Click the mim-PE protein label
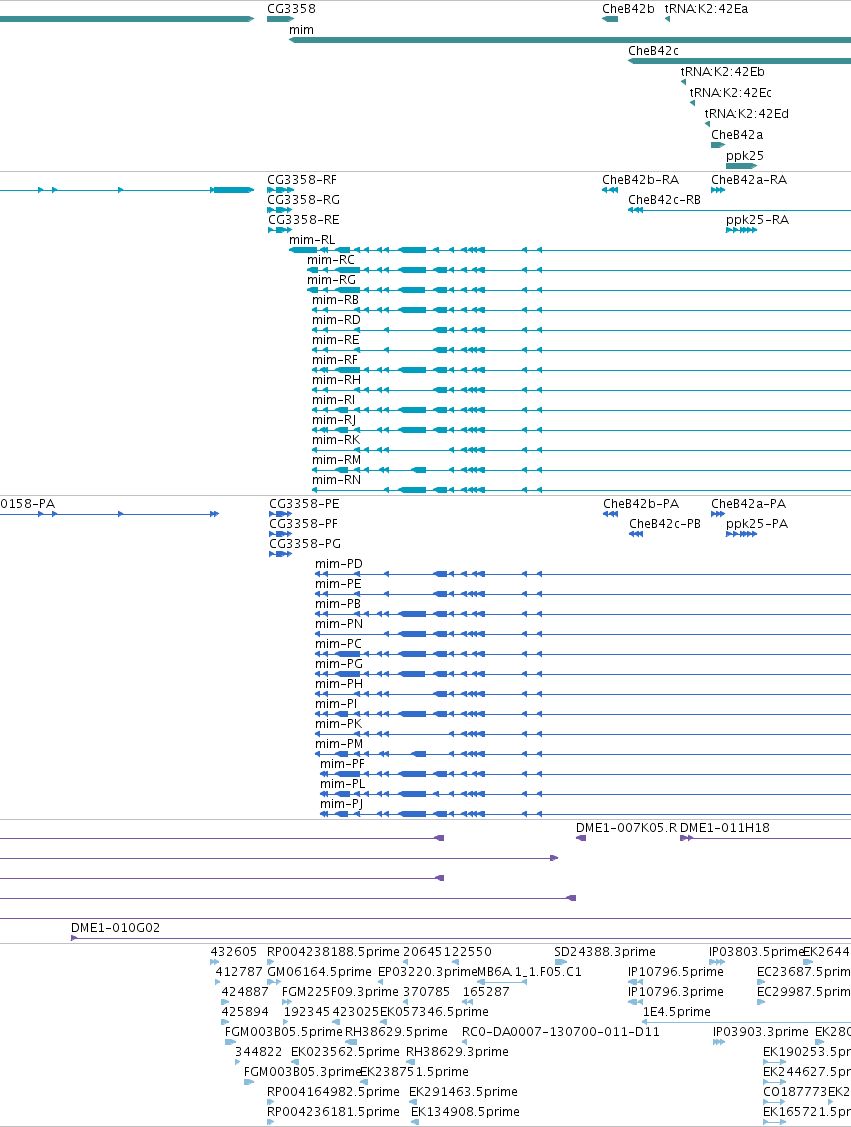Screen dimensions: 851x1127 coord(338,584)
